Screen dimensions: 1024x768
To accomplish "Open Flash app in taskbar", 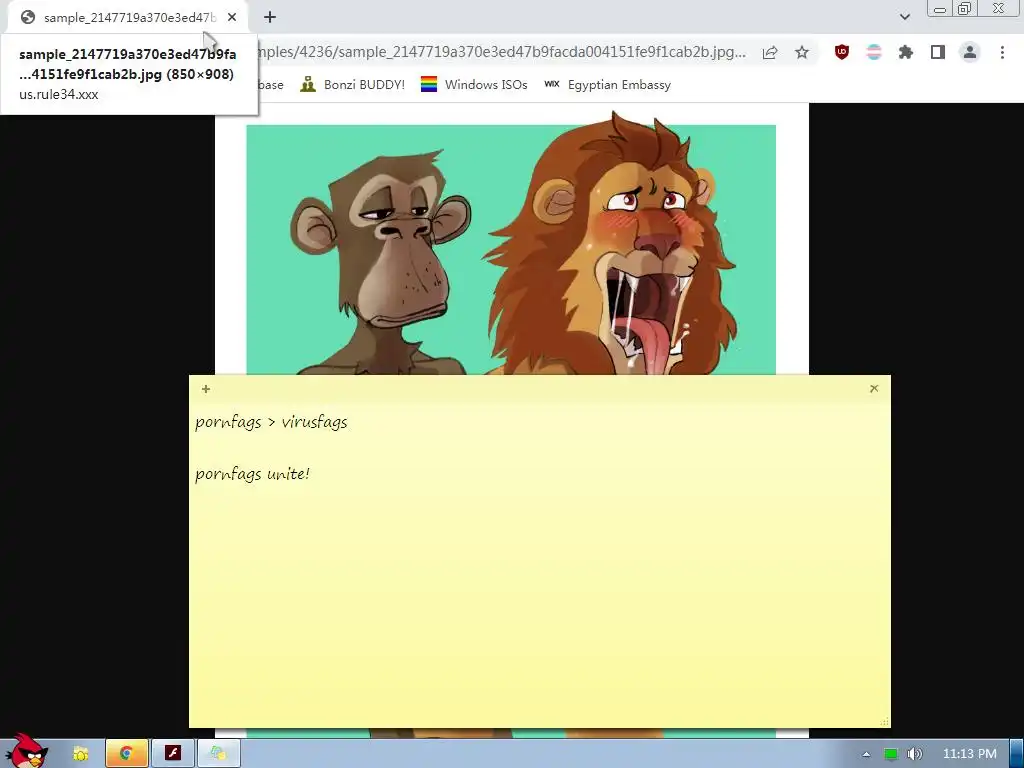I will [x=172, y=754].
